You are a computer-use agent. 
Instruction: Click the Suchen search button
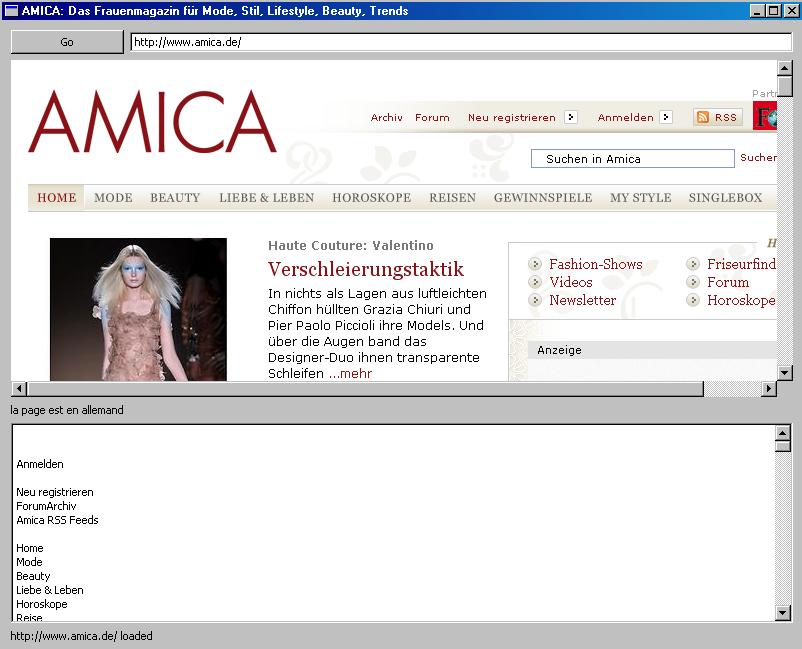(758, 158)
